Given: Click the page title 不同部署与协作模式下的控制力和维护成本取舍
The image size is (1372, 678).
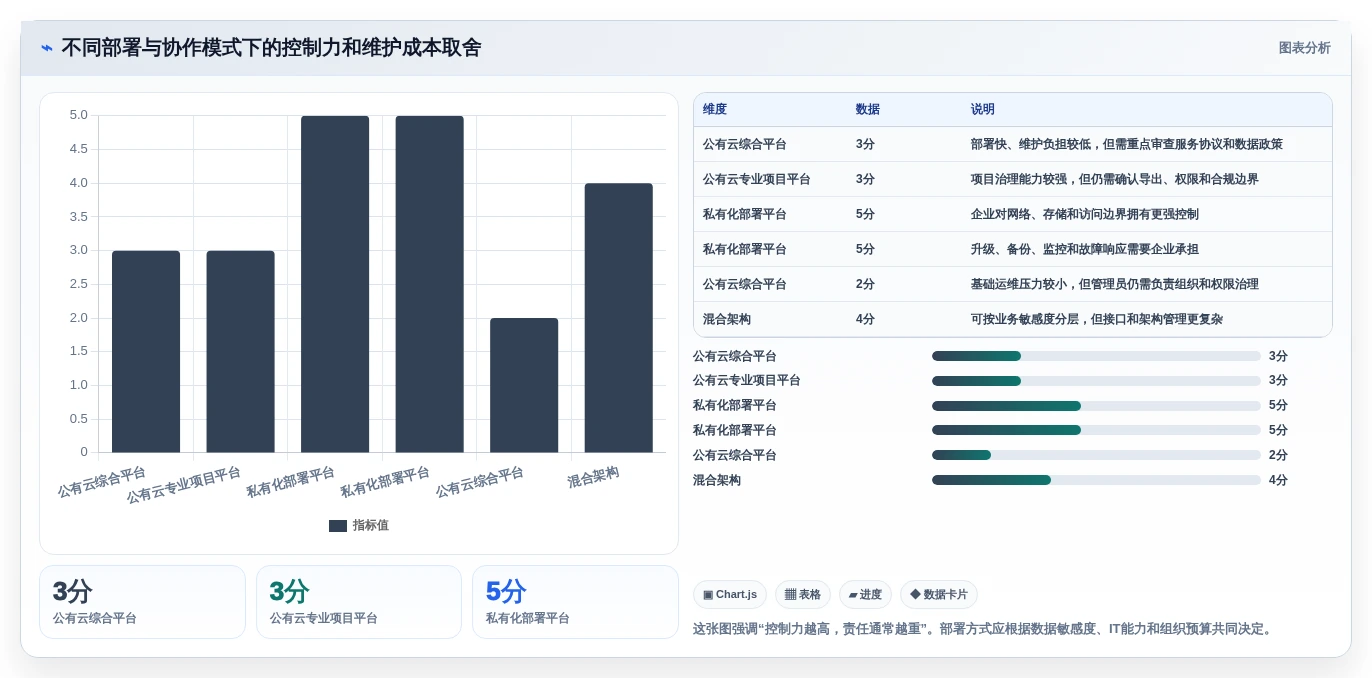Looking at the screenshot, I should coord(271,48).
